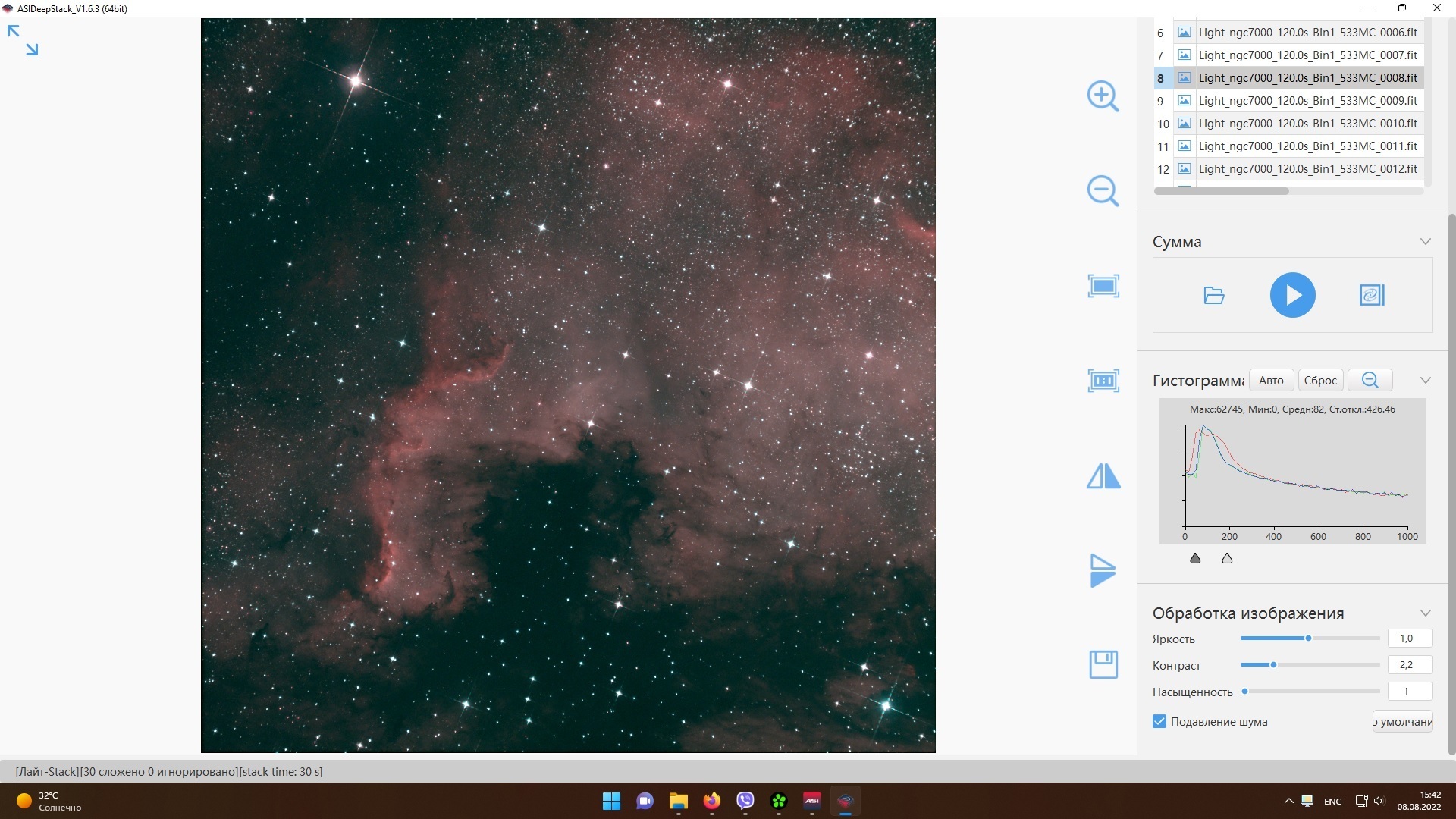The width and height of the screenshot is (1456, 819).
Task: Click the Яркость value input field
Action: click(x=1409, y=639)
